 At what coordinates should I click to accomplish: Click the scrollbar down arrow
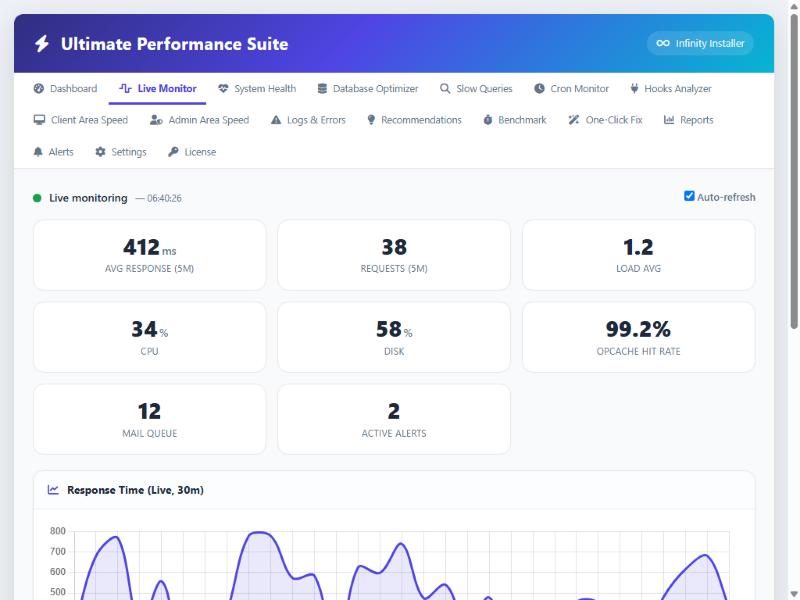794,594
